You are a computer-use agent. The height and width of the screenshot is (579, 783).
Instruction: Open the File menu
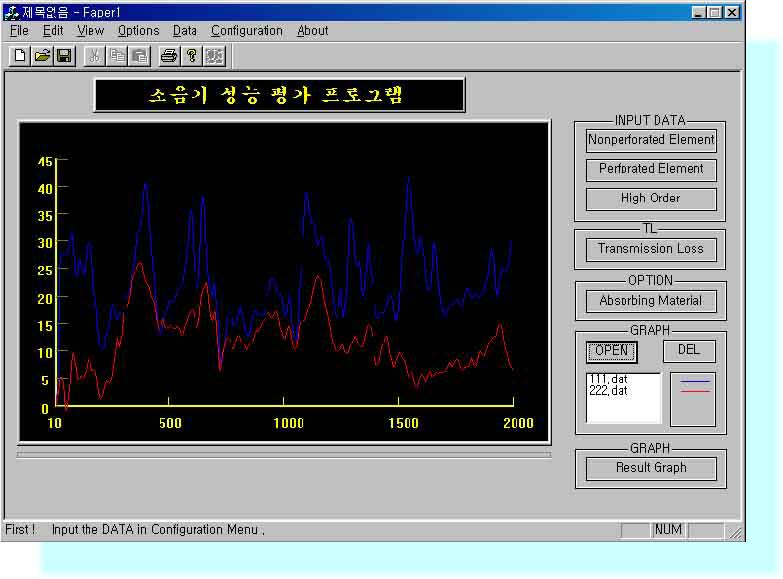click(x=19, y=31)
